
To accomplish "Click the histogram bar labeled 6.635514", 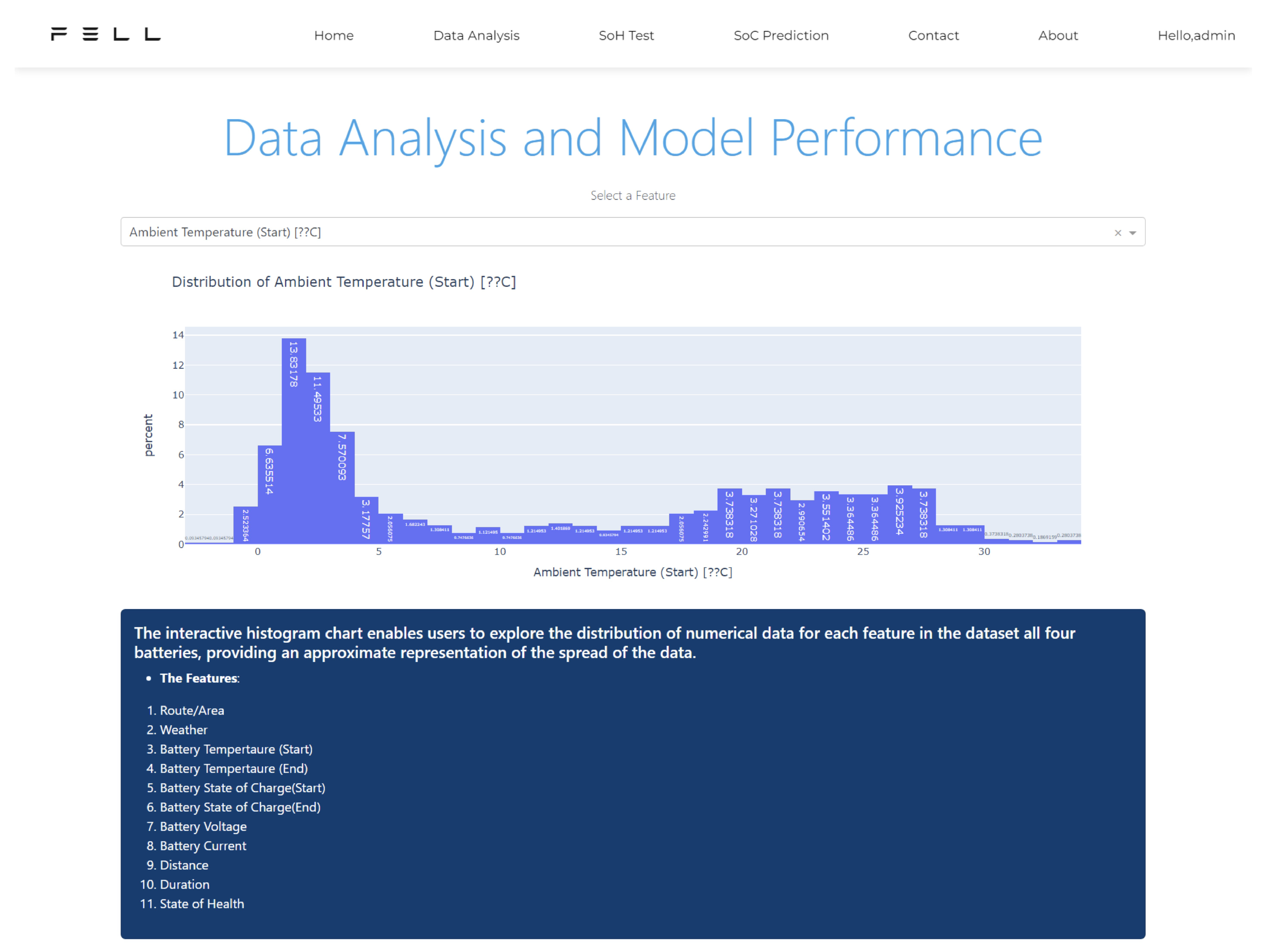I will pyautogui.click(x=269, y=494).
